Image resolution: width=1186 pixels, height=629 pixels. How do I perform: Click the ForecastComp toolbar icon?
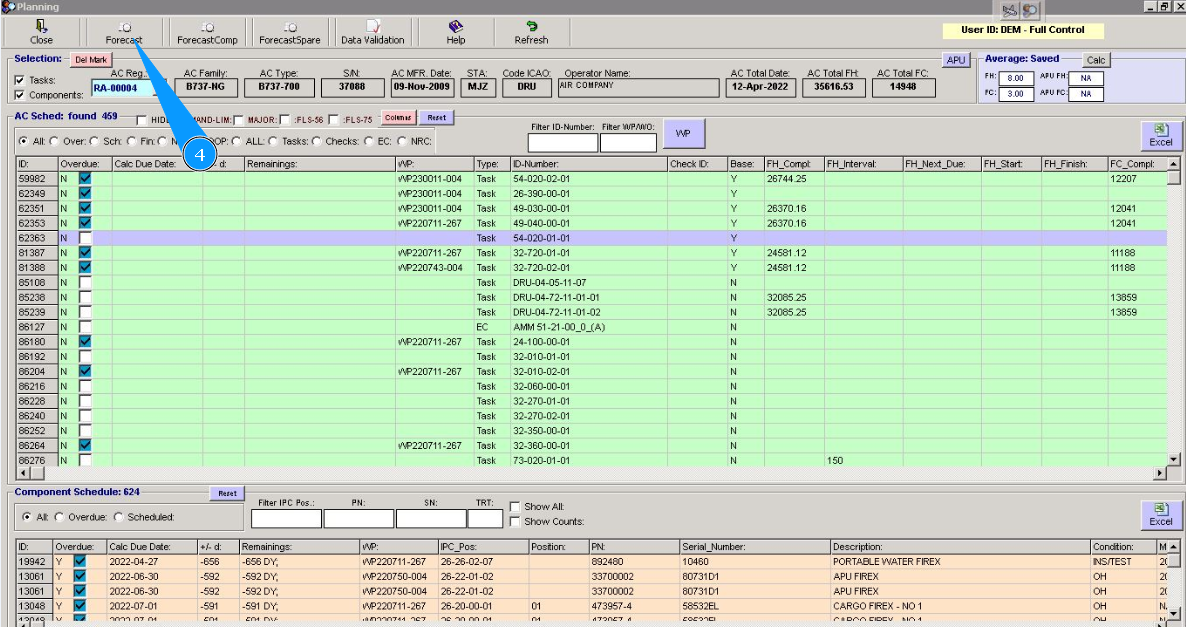coord(207,32)
